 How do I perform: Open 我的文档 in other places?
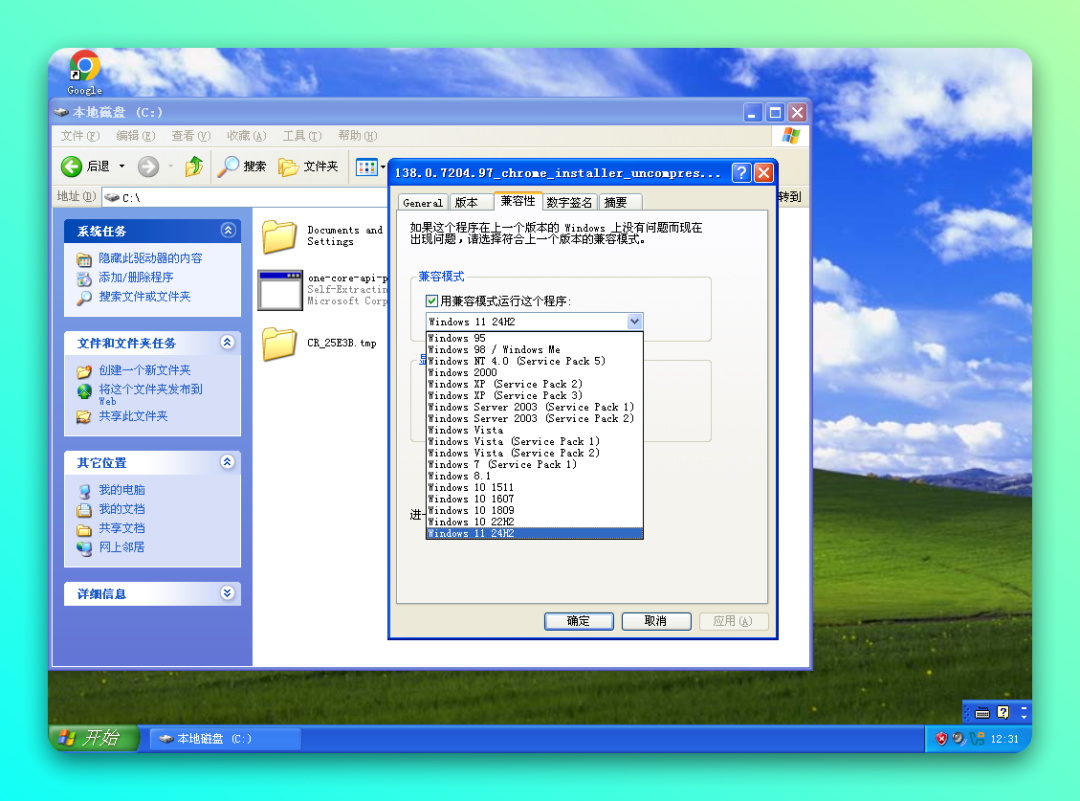pyautogui.click(x=121, y=509)
